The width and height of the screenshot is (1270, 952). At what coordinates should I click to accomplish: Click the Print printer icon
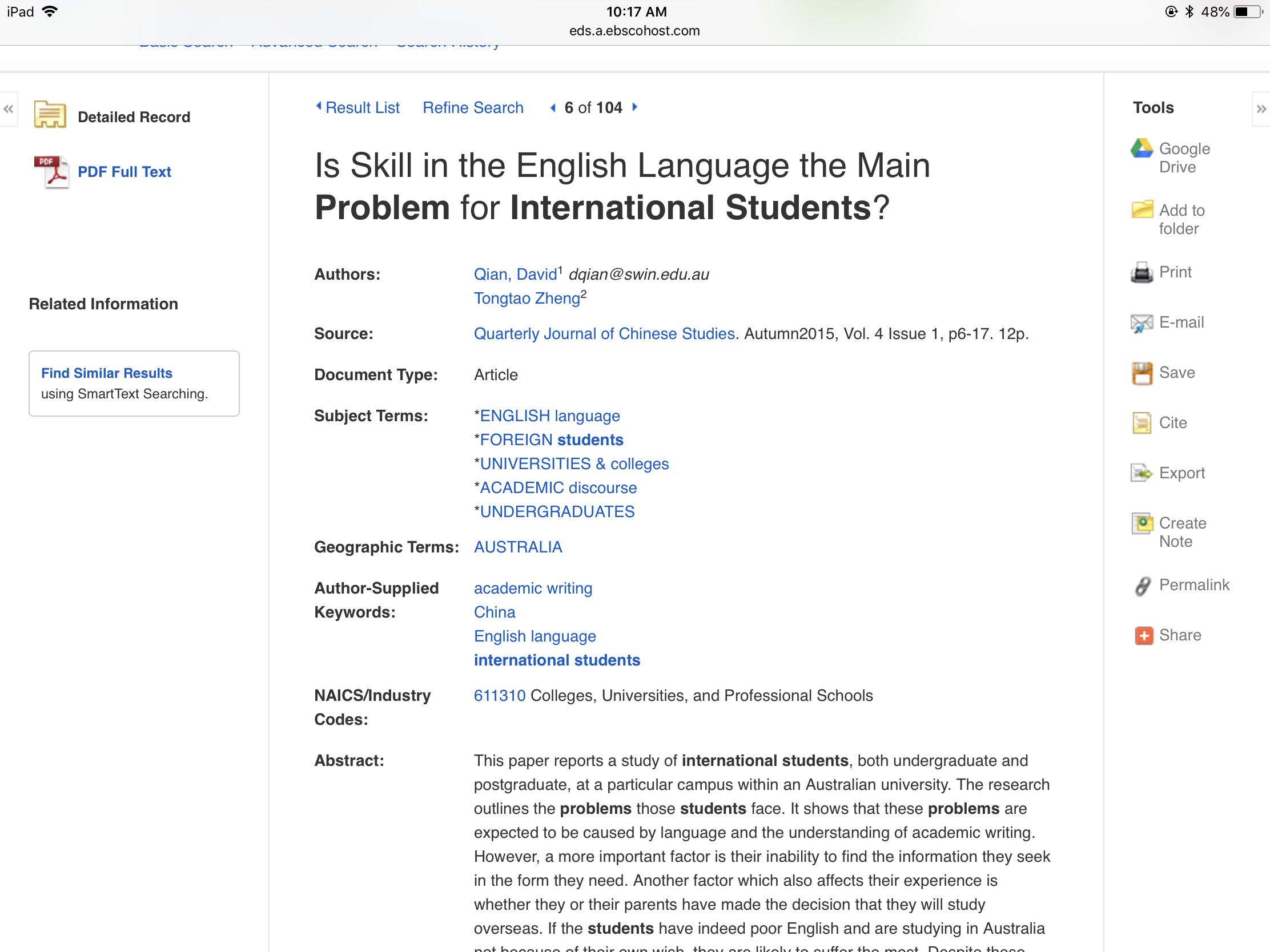click(x=1142, y=273)
